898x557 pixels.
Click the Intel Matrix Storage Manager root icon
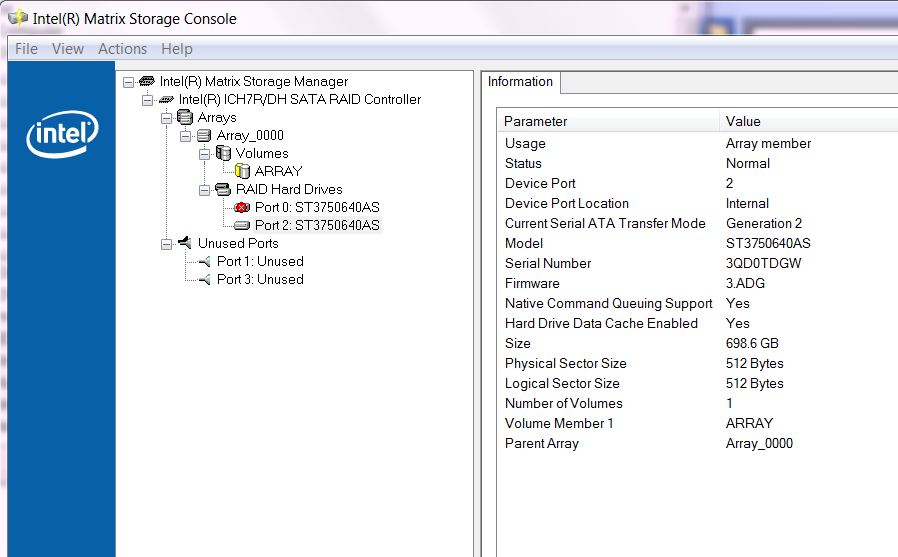(147, 81)
